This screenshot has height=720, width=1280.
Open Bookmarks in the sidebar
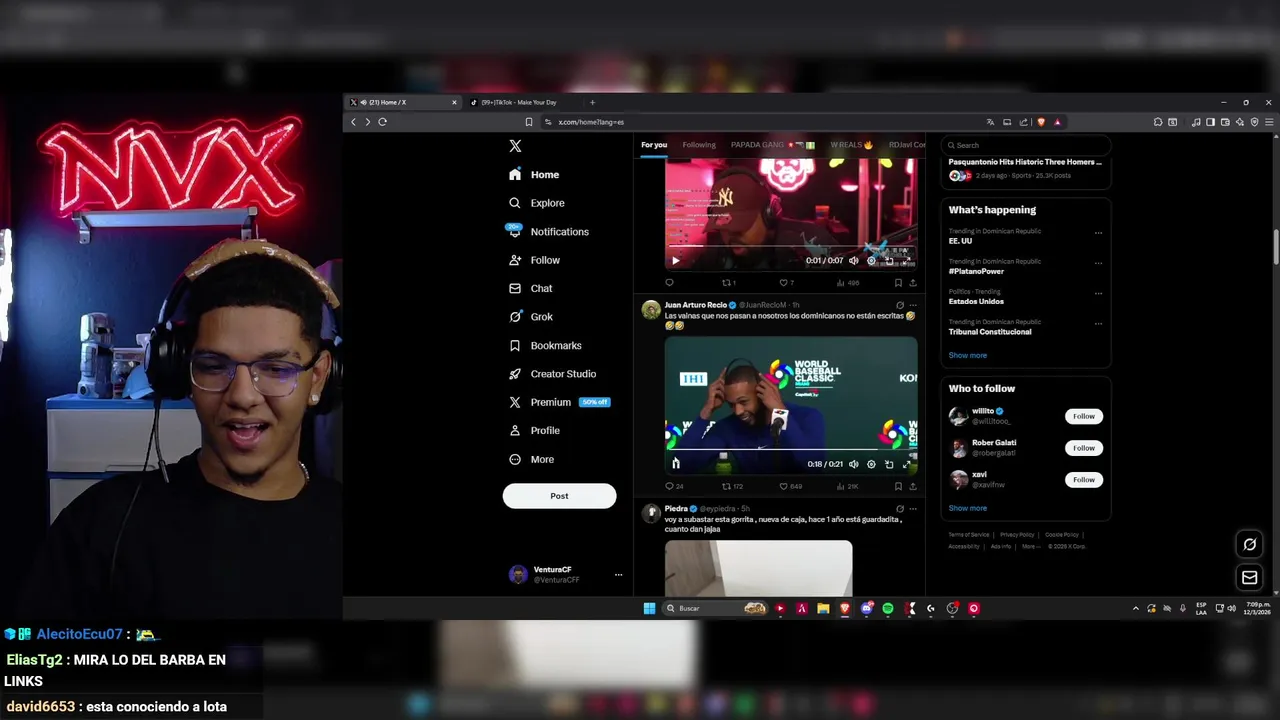pyautogui.click(x=545, y=345)
